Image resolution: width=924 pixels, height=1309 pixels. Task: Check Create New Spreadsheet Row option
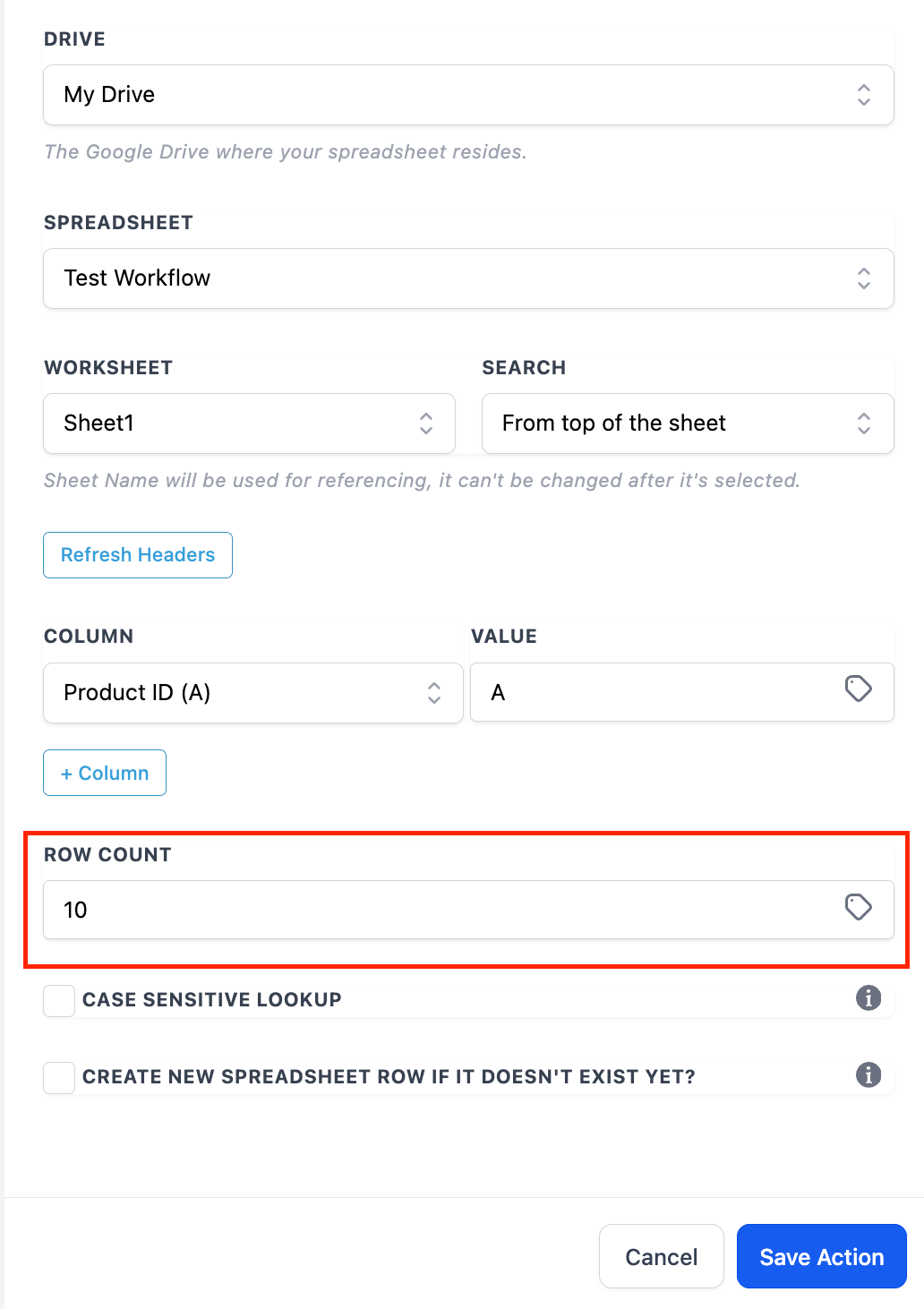(x=59, y=1077)
